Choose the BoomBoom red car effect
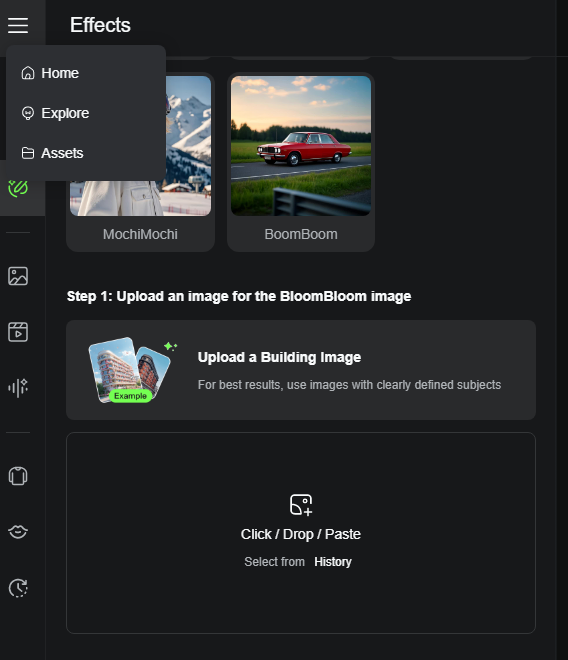Viewport: 568px width, 660px height. [x=301, y=162]
